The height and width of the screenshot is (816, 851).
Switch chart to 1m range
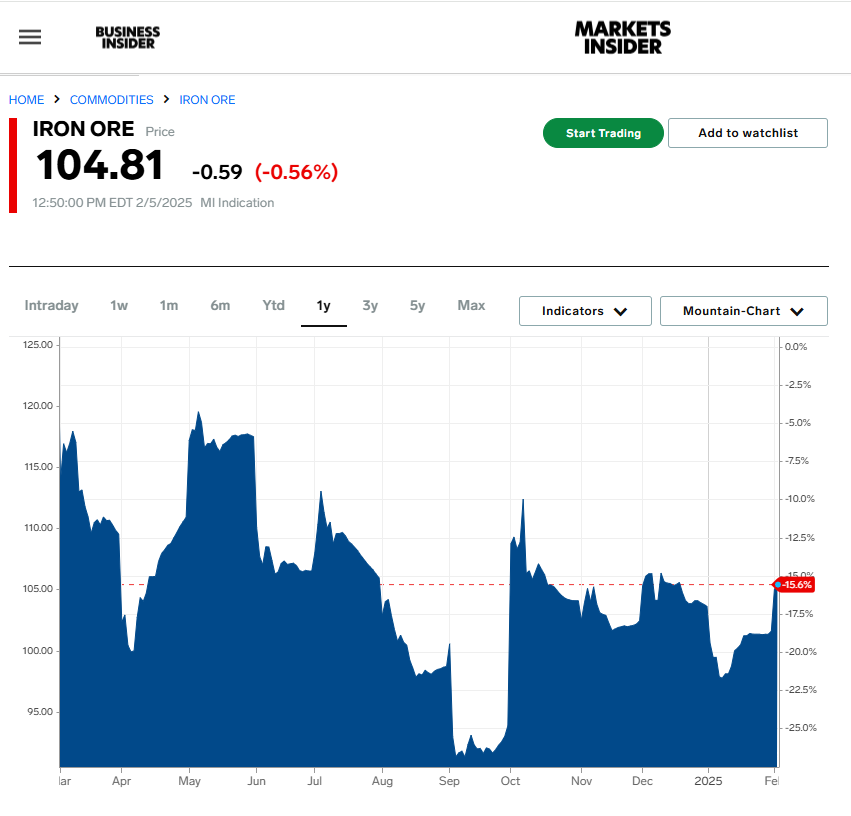click(168, 306)
